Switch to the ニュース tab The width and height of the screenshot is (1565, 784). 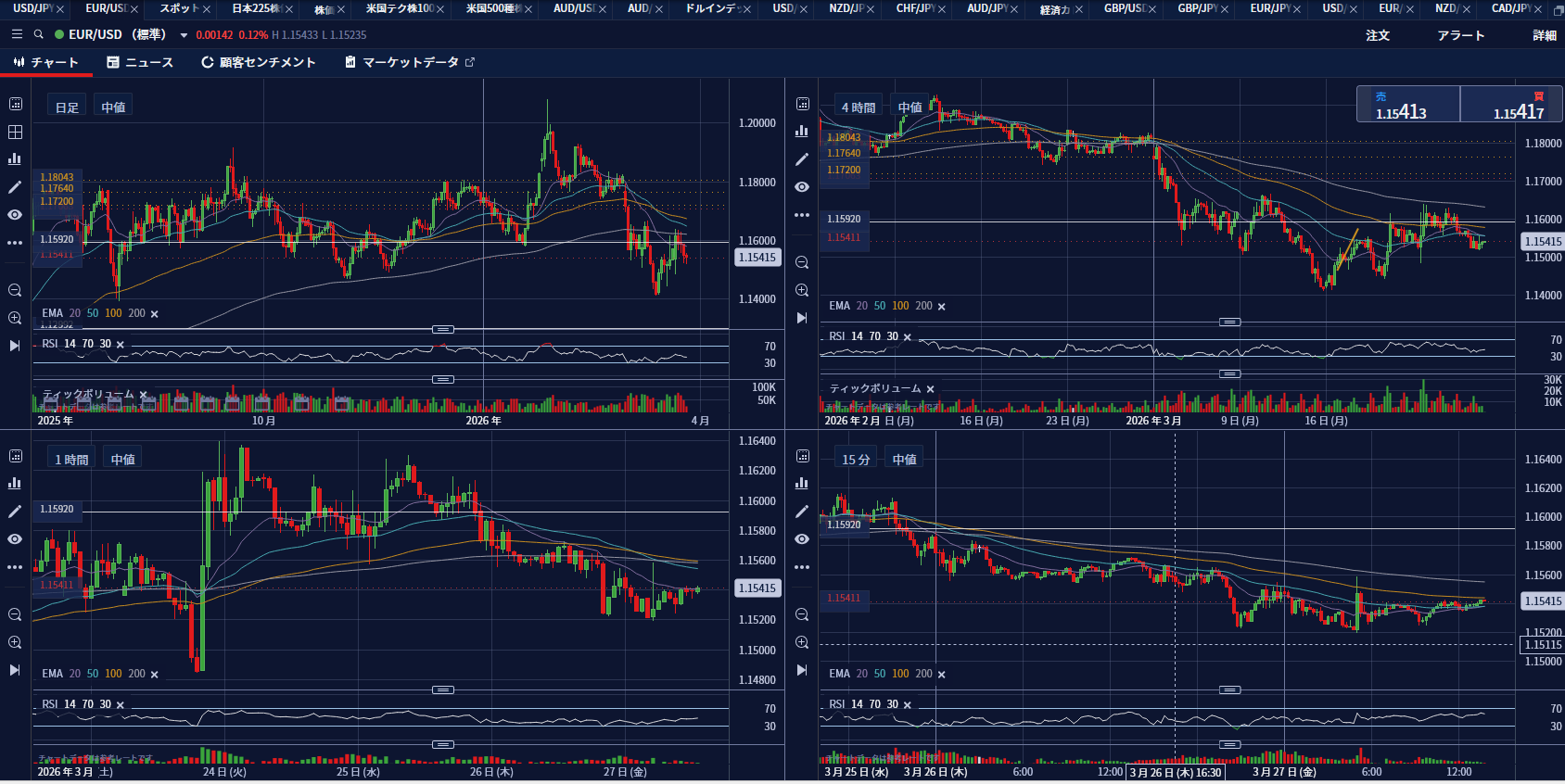(140, 62)
